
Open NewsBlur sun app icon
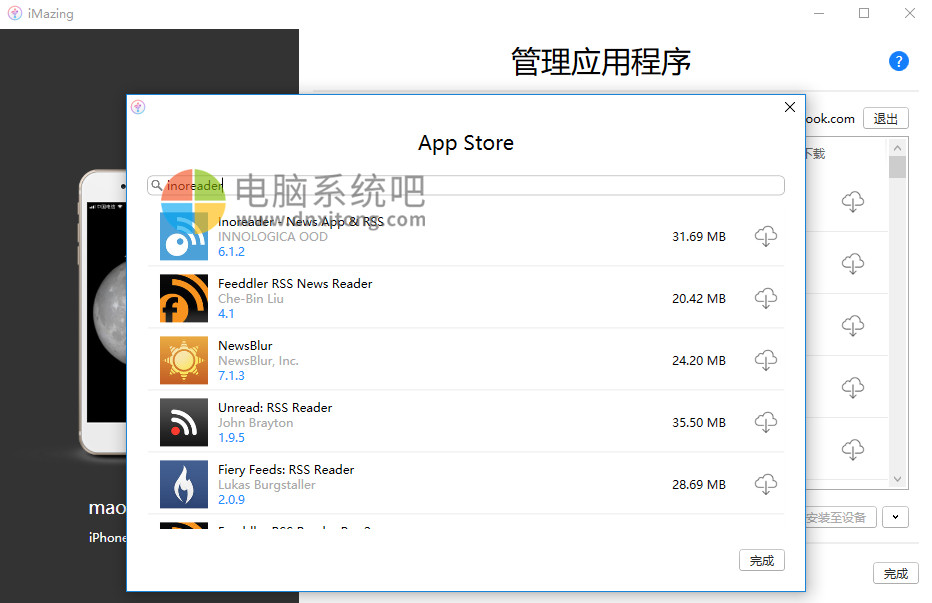pos(184,360)
